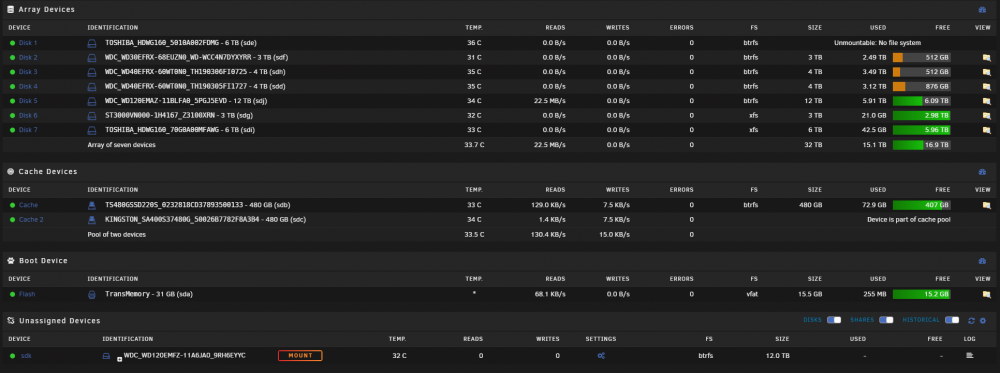
Task: Click the drive icon beside WDC_WD30EFRX-68EUZN0
Action: [x=91, y=57]
